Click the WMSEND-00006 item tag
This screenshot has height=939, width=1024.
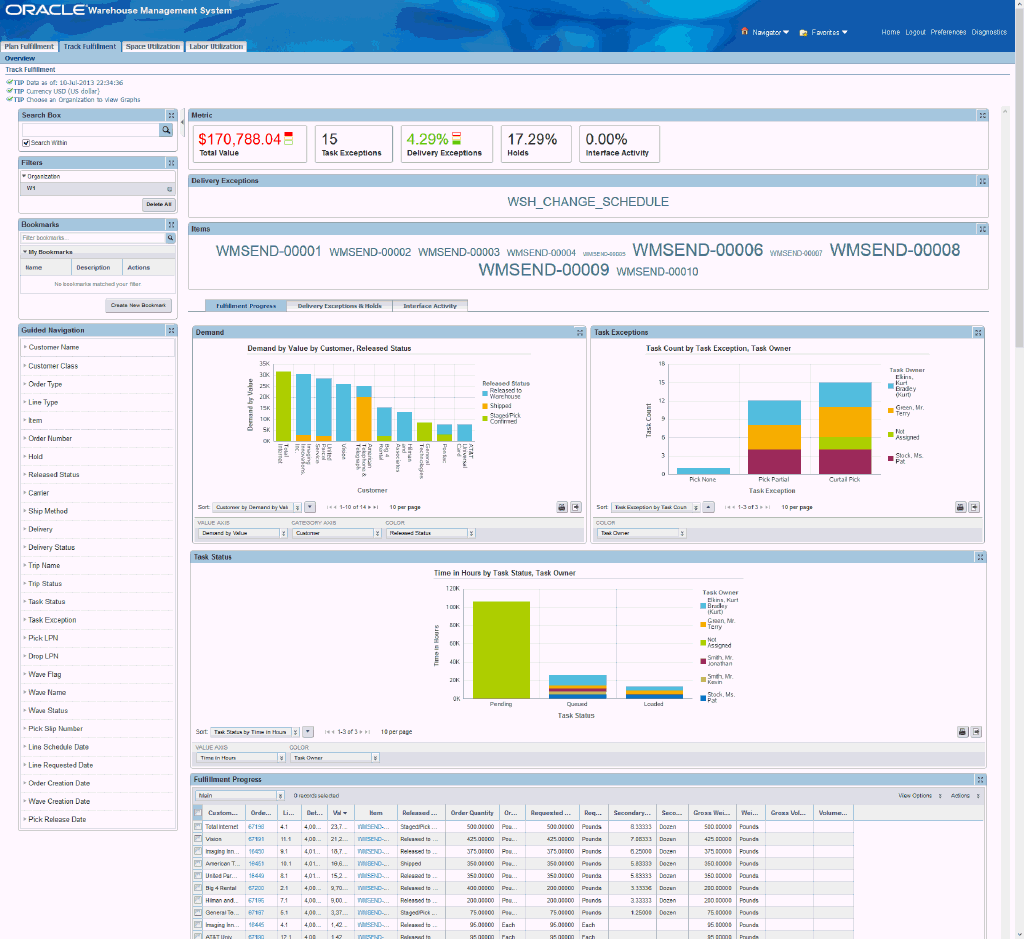tap(697, 250)
